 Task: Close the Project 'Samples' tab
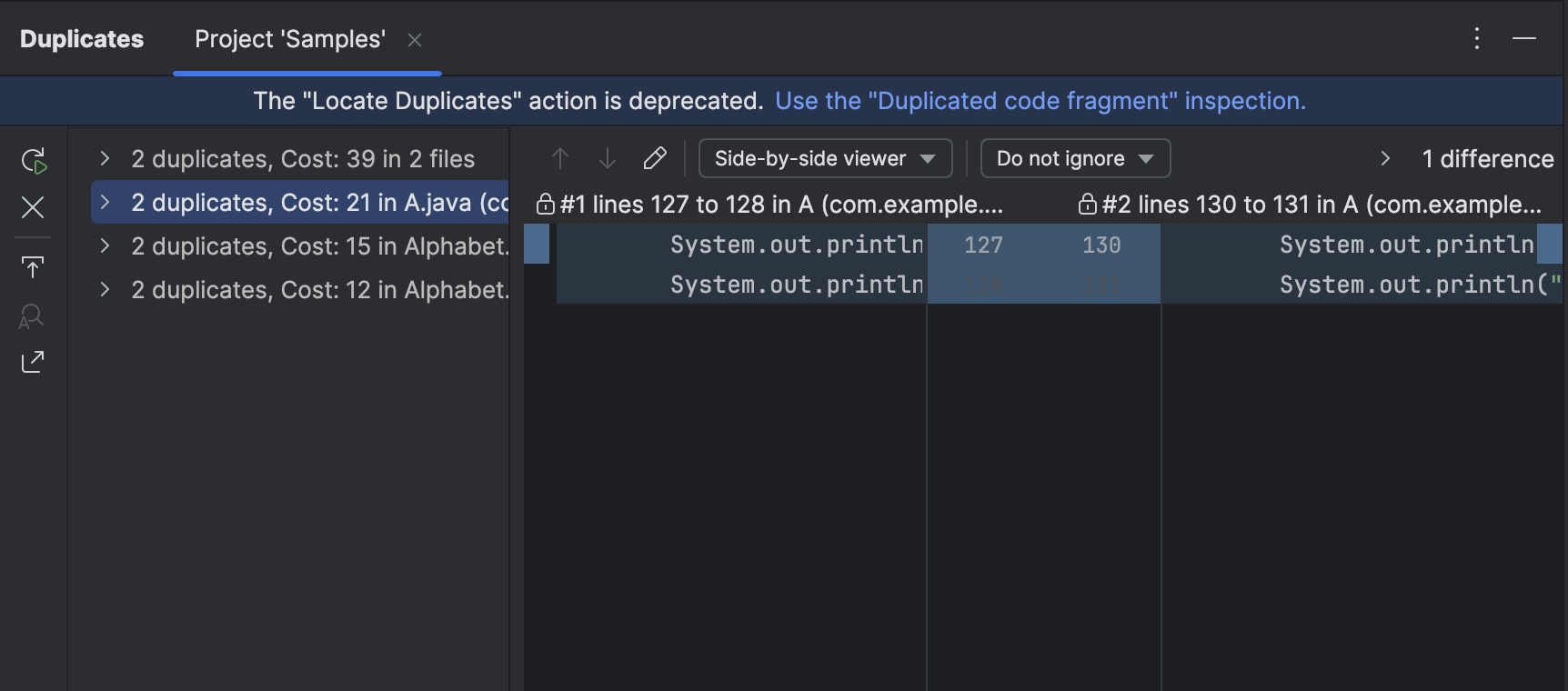point(415,40)
